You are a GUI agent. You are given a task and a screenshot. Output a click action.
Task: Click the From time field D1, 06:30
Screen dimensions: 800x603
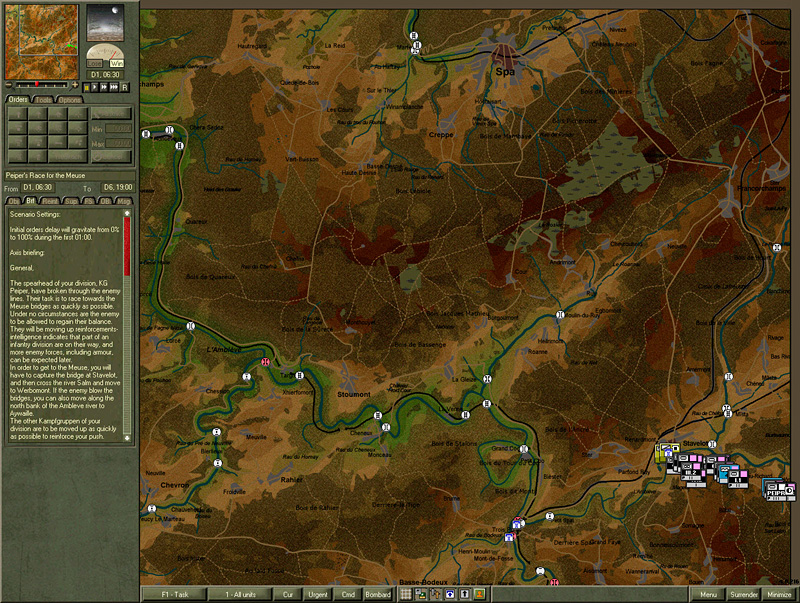pos(37,188)
